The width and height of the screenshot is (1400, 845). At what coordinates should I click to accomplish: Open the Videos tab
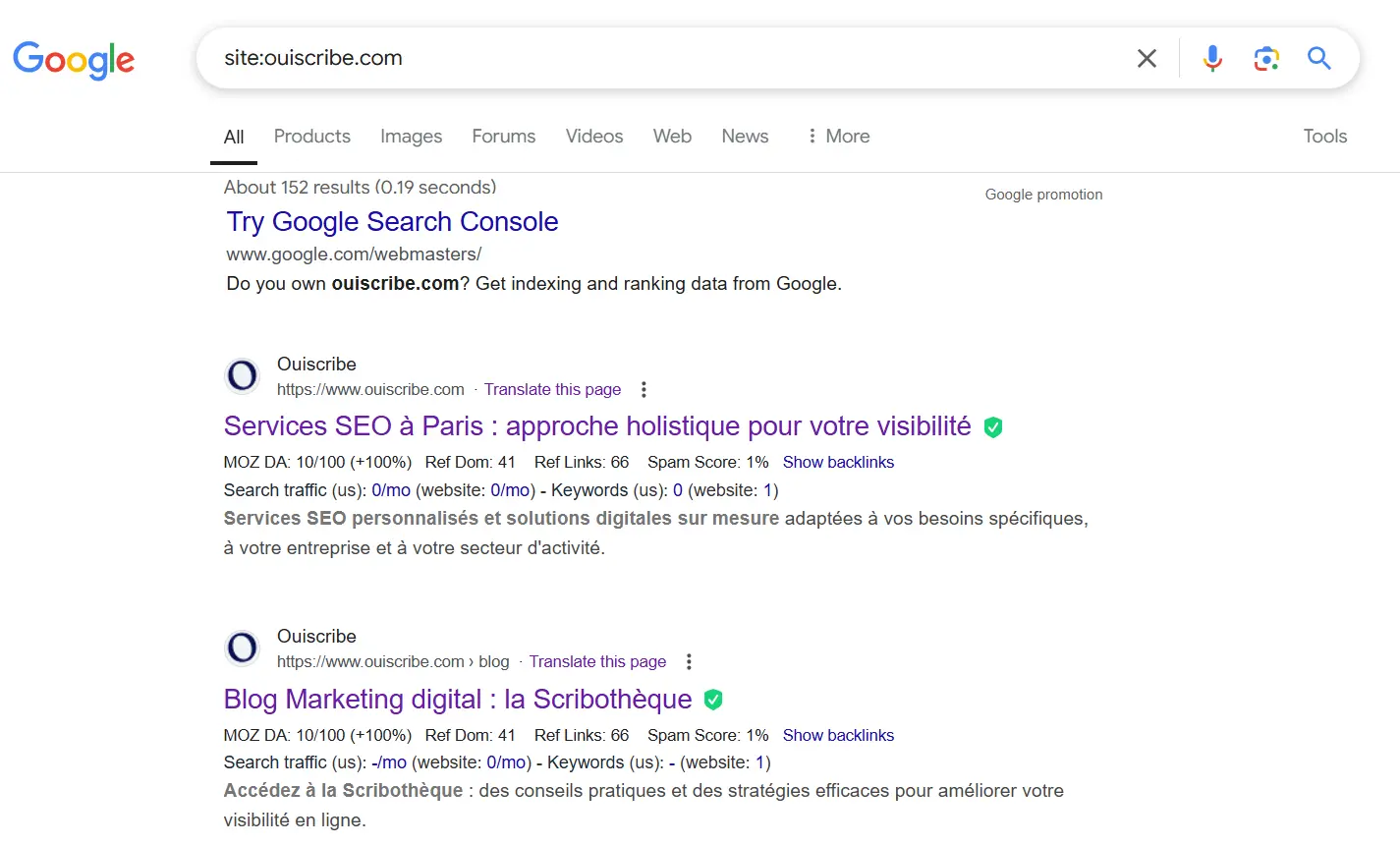point(594,137)
